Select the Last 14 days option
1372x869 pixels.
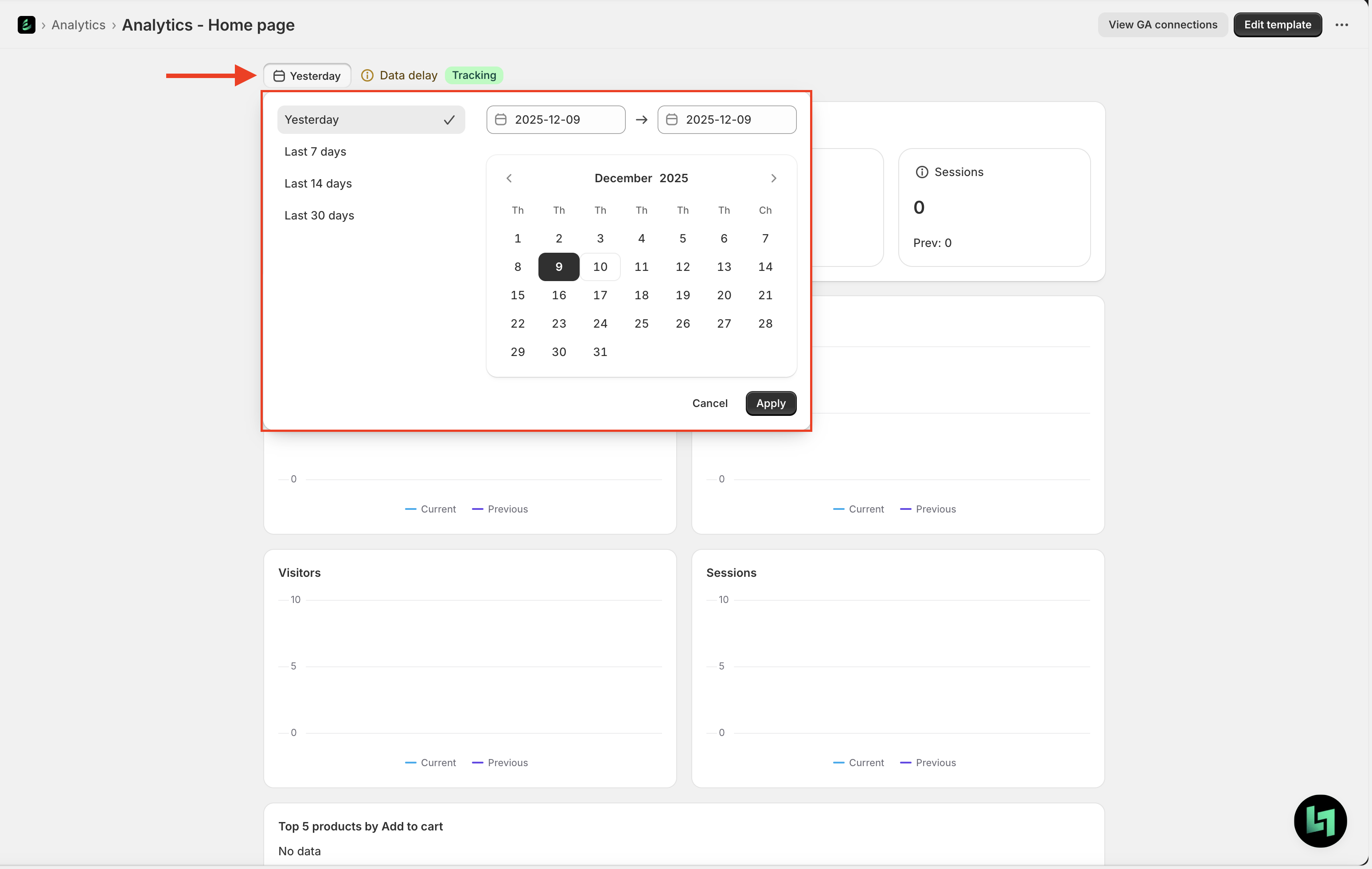pos(318,184)
